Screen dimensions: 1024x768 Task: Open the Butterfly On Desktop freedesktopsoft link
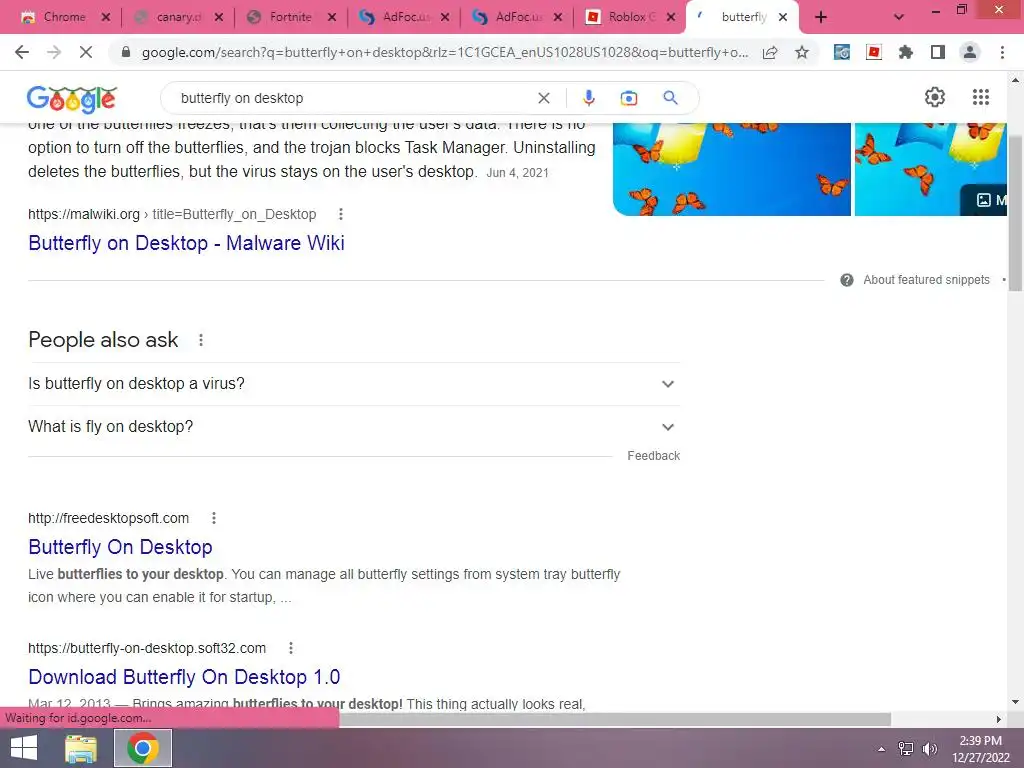click(120, 547)
